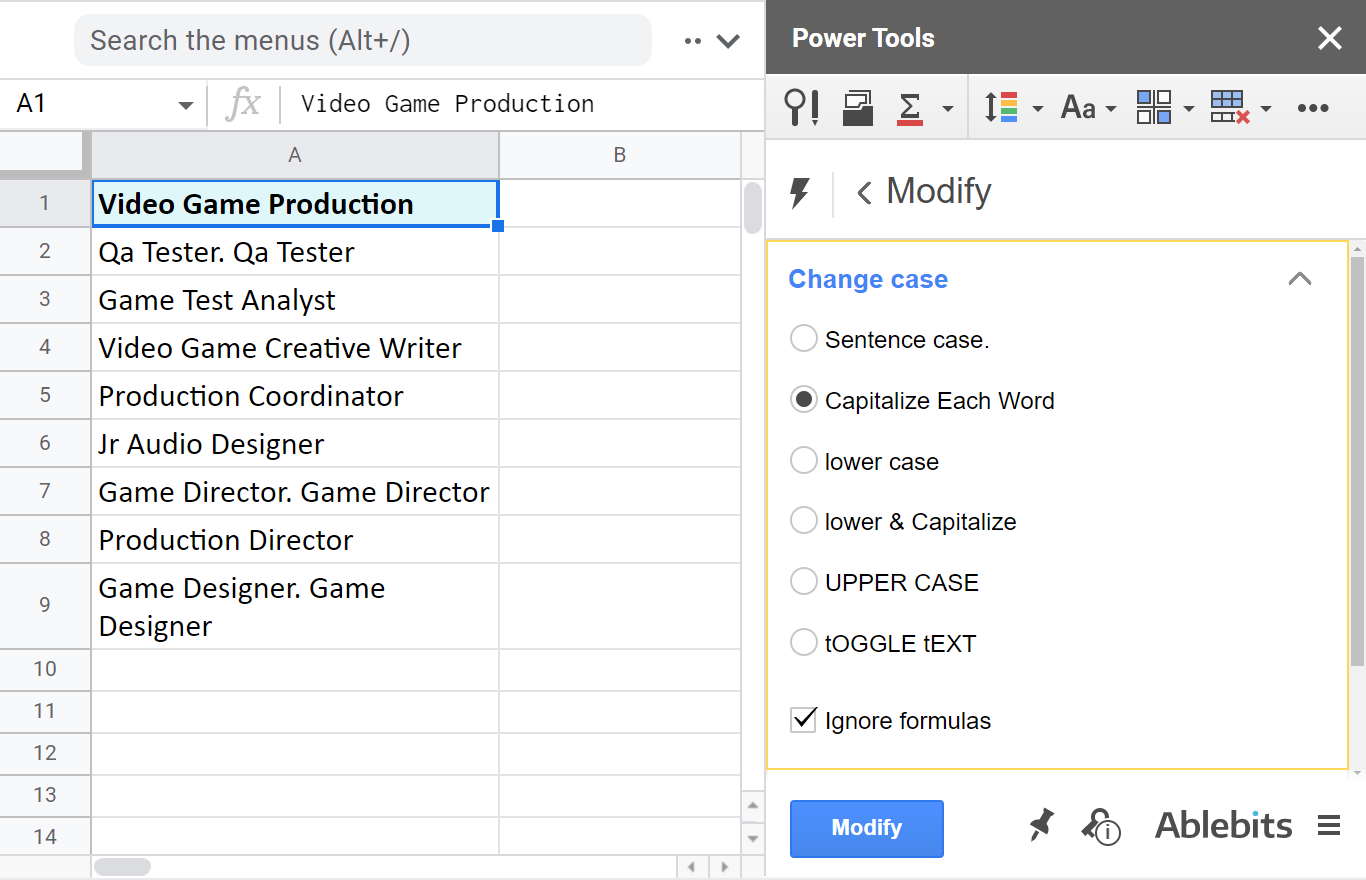Click the pin icon near Modify button

[x=1040, y=824]
